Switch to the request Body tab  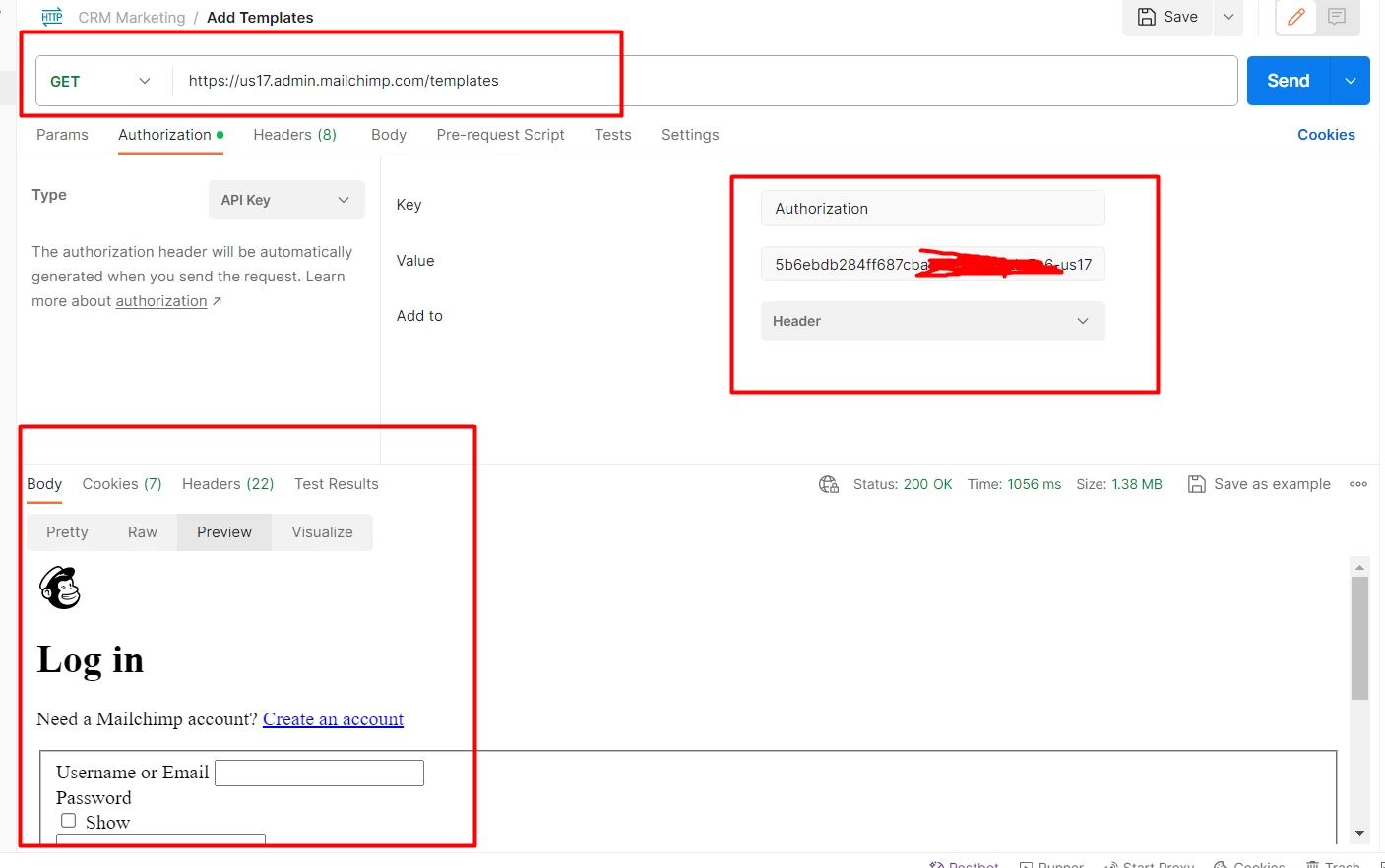tap(389, 135)
